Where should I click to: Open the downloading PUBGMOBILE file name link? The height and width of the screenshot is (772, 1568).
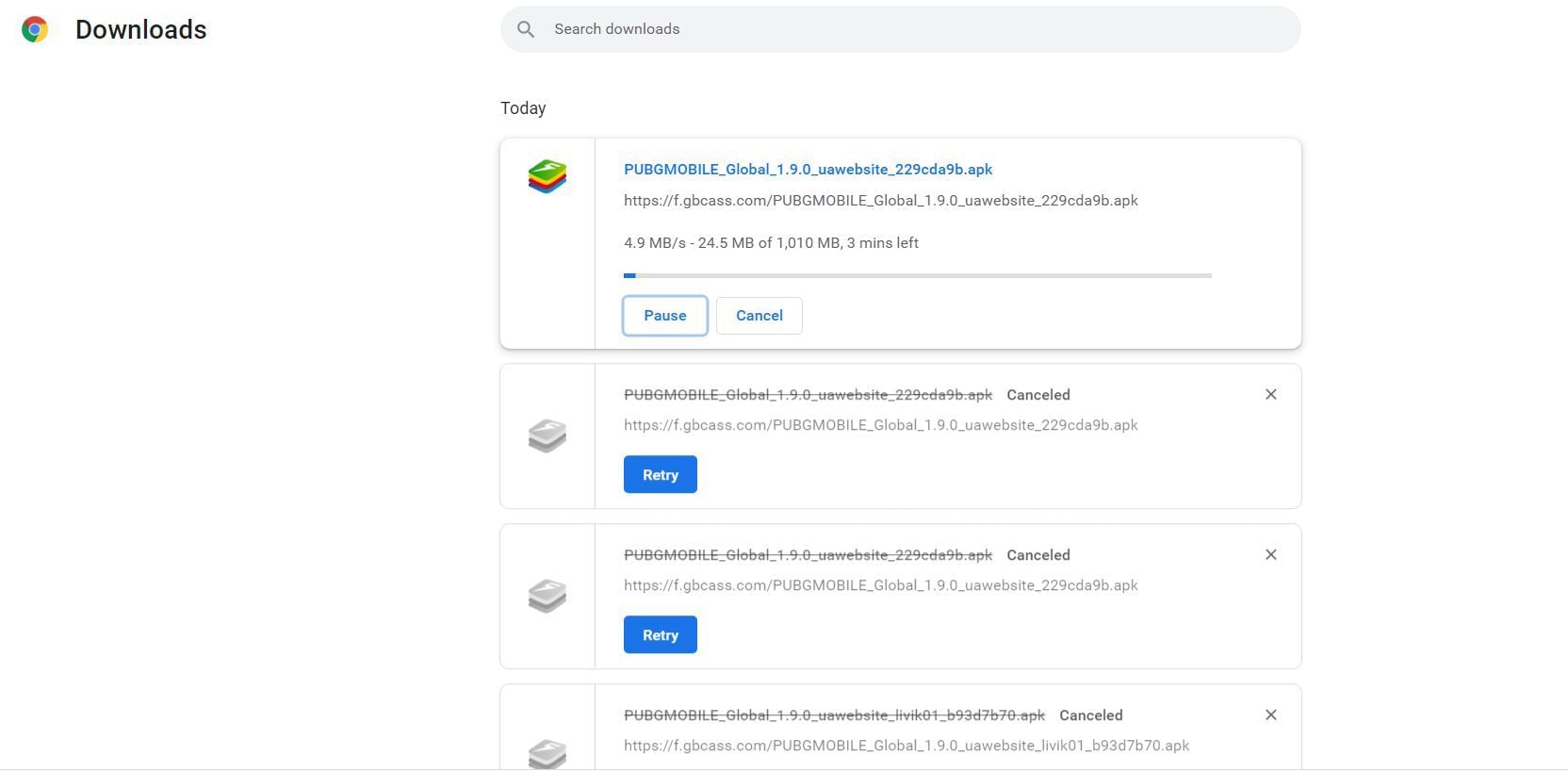[x=808, y=170]
